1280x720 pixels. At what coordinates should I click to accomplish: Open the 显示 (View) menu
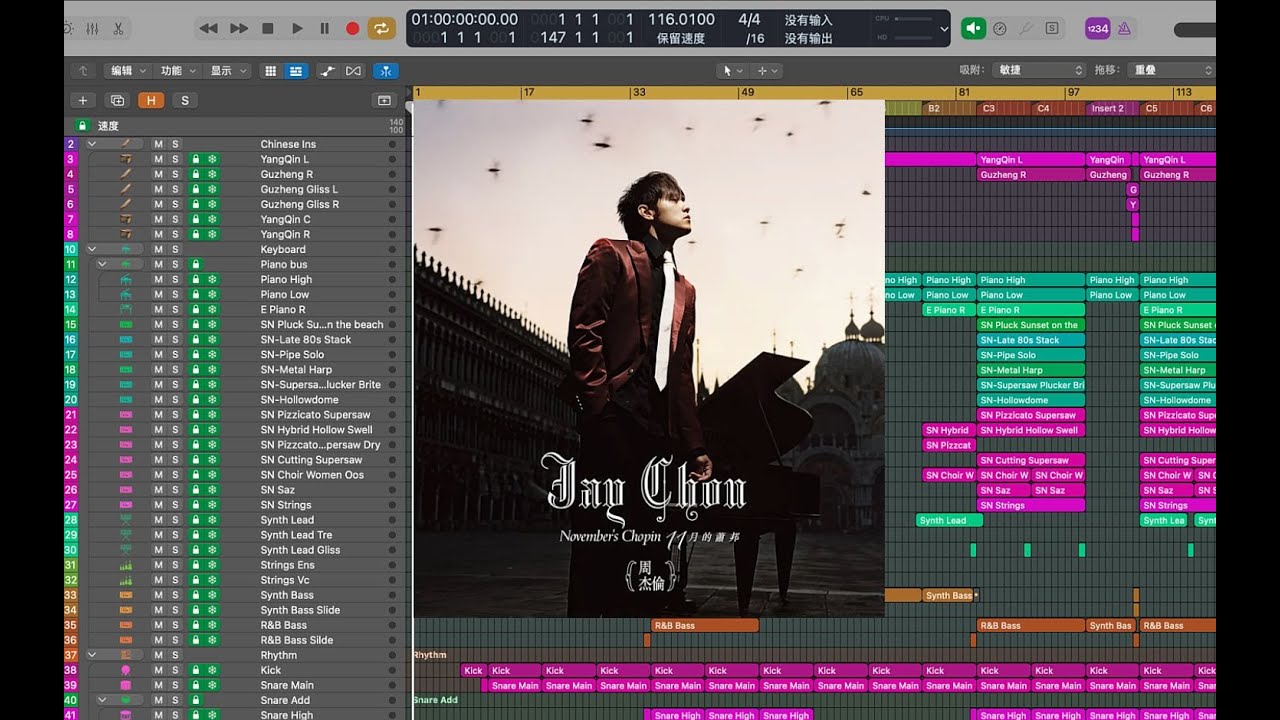(227, 71)
